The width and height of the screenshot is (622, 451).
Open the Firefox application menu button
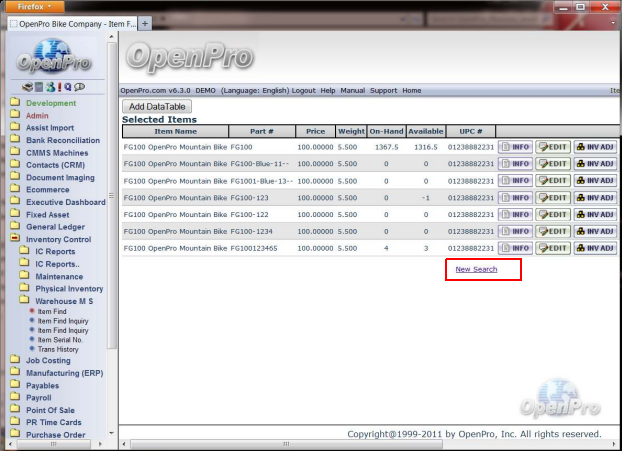tap(37, 6)
